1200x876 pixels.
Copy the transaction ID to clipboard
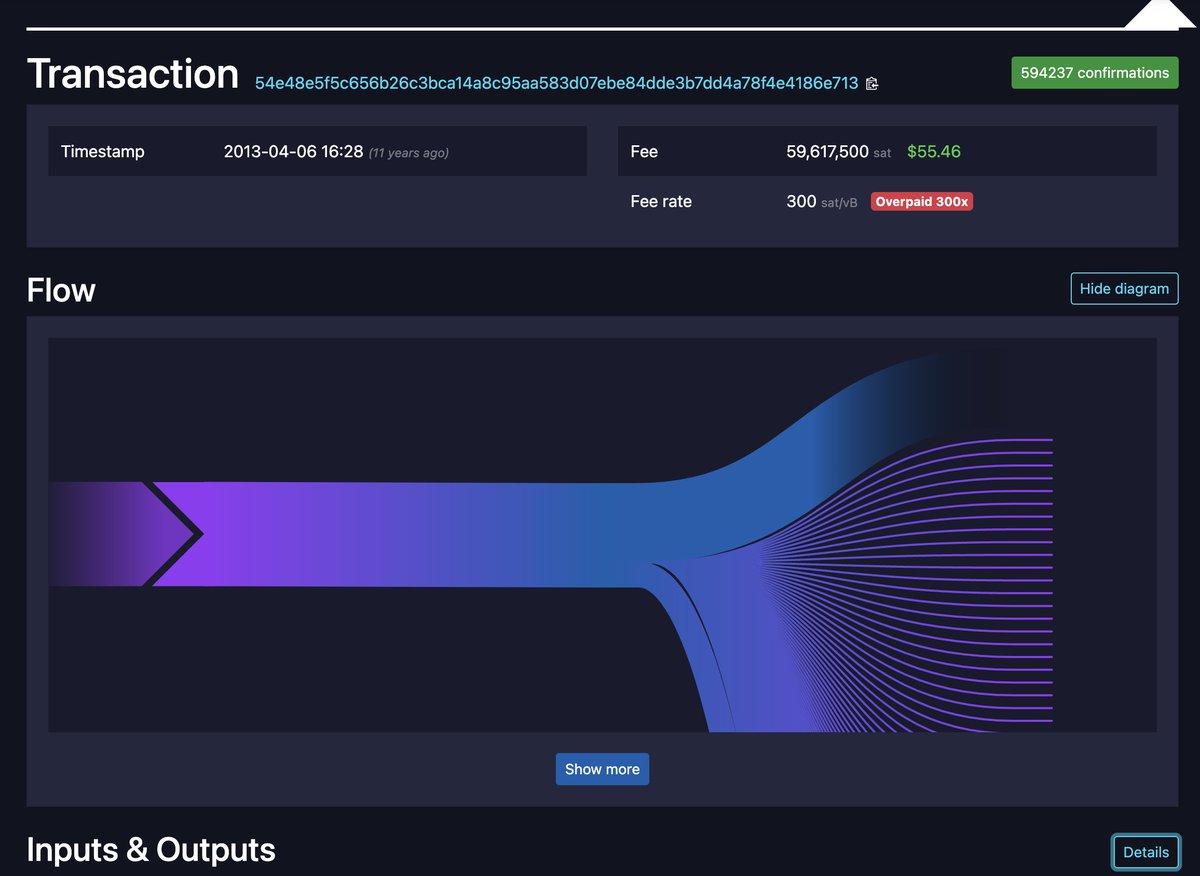tap(871, 83)
